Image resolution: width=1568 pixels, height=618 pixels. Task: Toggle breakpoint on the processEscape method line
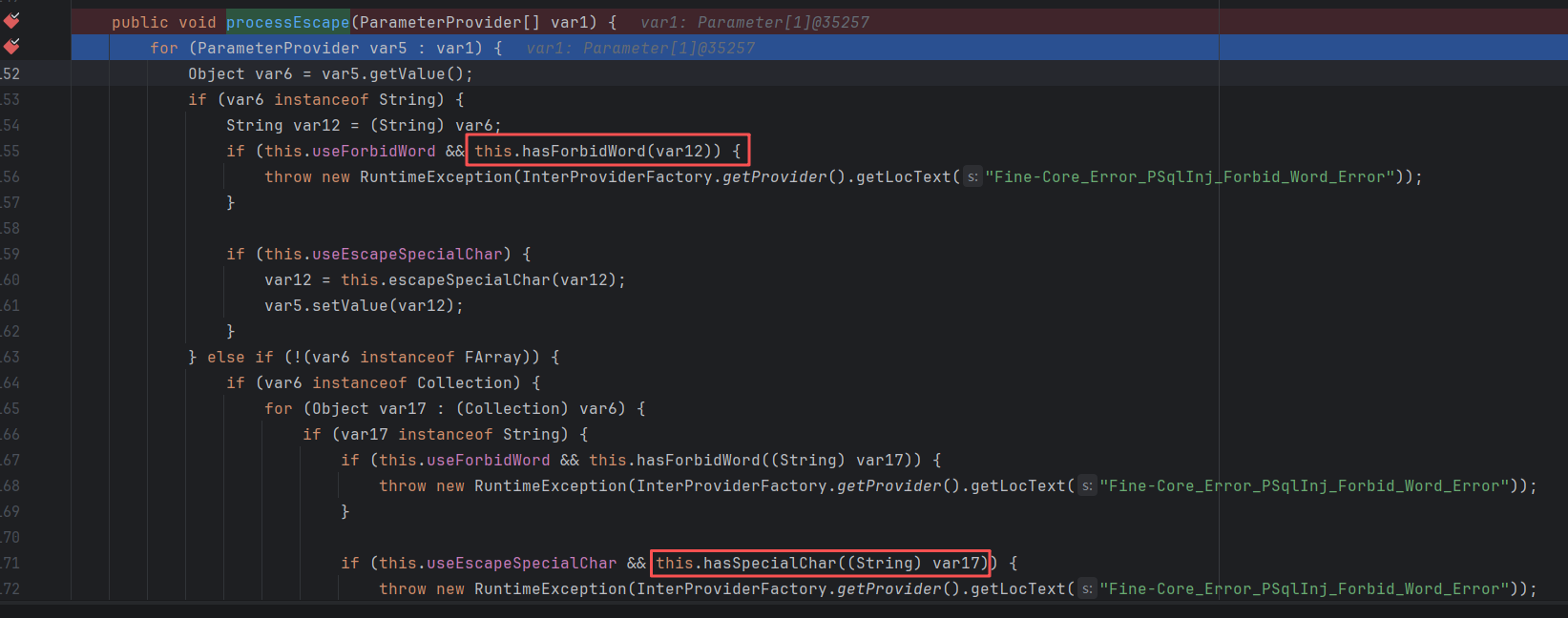pos(11,21)
